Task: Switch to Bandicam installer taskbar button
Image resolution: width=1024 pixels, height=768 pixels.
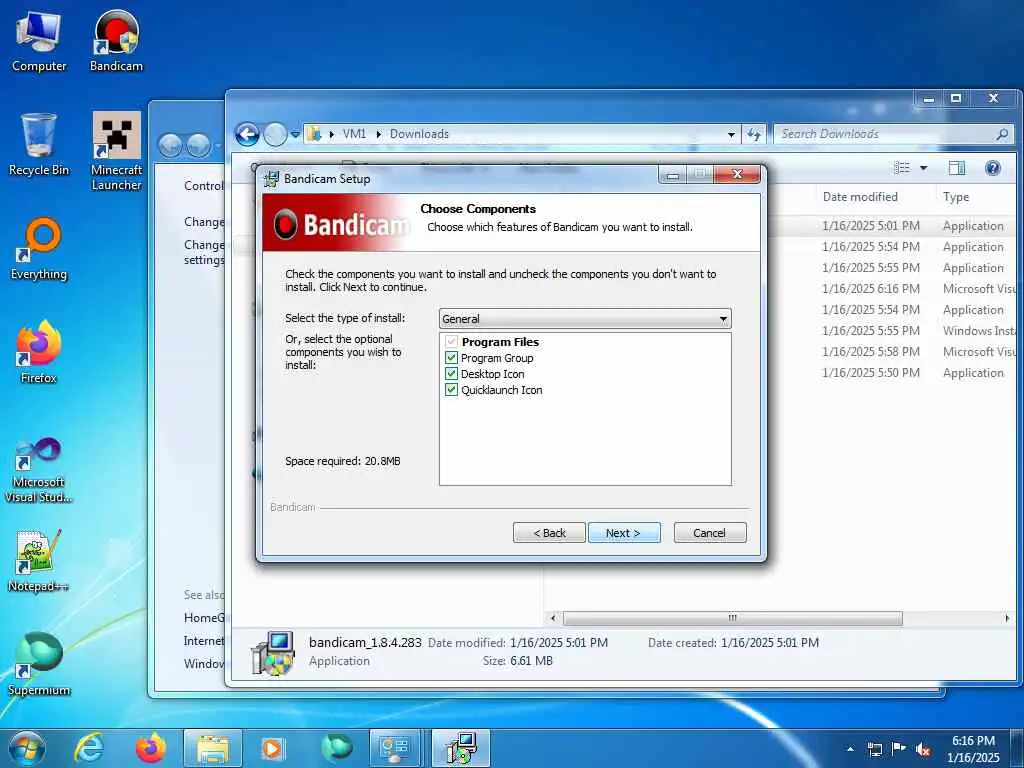Action: (461, 748)
